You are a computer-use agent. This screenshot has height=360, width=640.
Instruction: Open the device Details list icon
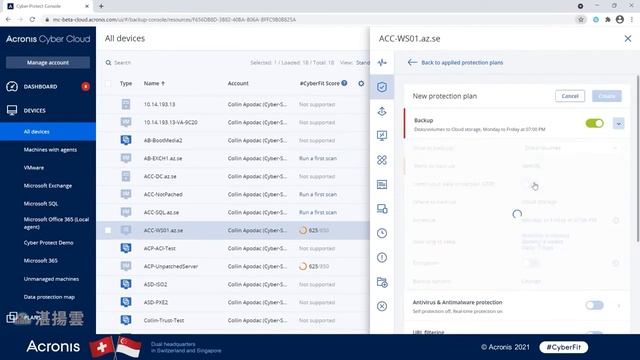tap(382, 184)
